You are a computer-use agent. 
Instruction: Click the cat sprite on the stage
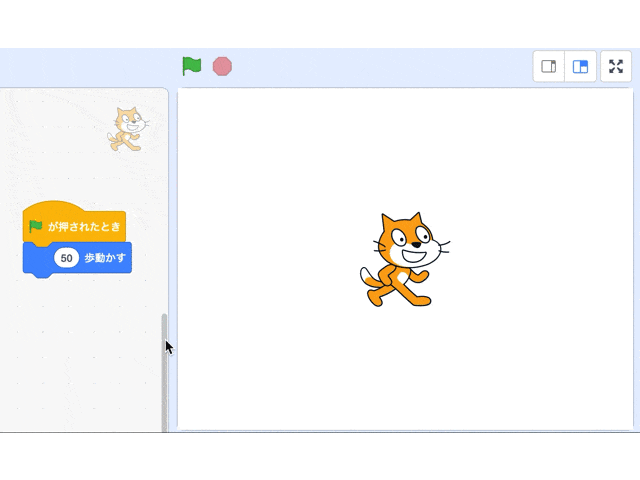tap(404, 260)
